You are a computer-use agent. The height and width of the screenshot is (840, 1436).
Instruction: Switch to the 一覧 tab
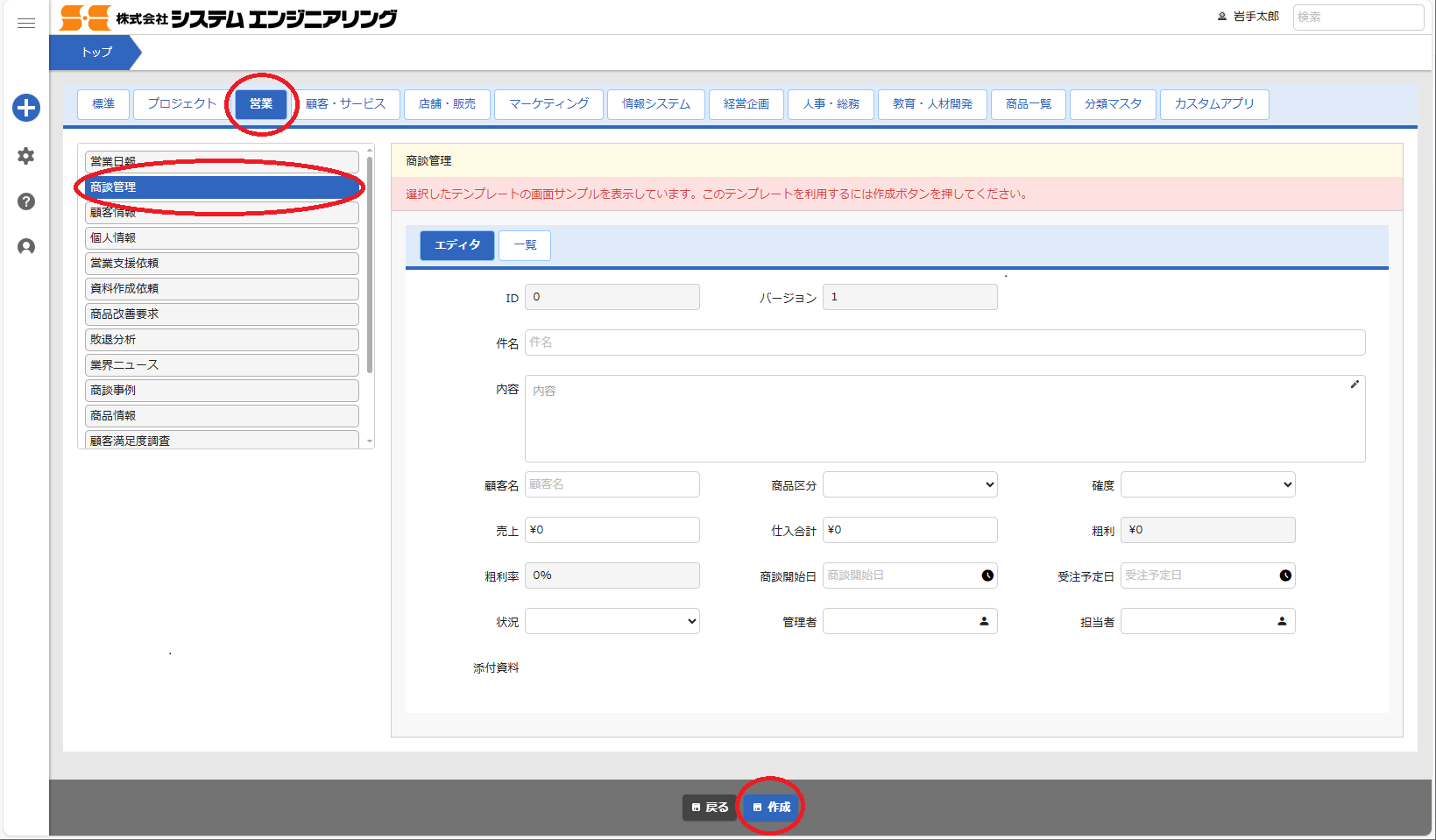tap(525, 245)
